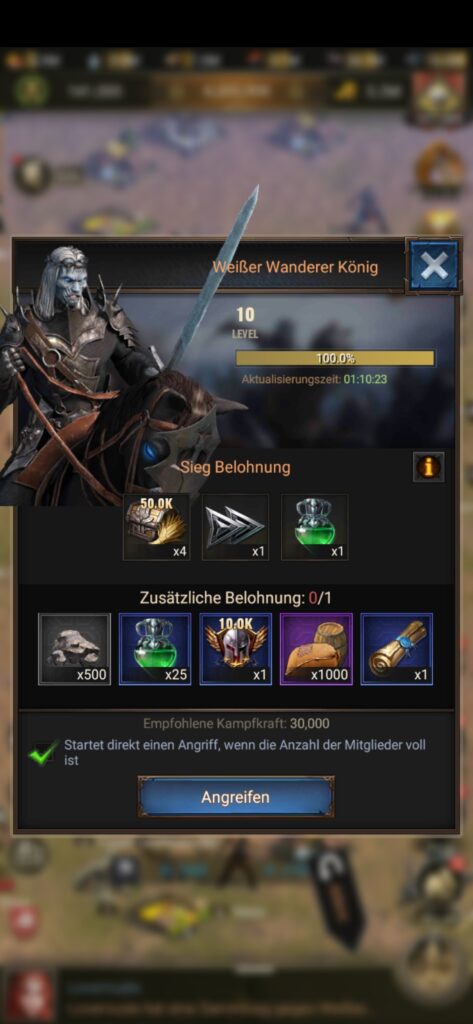Tap the 100.0% health progress bar
473x1024 pixels.
point(335,358)
